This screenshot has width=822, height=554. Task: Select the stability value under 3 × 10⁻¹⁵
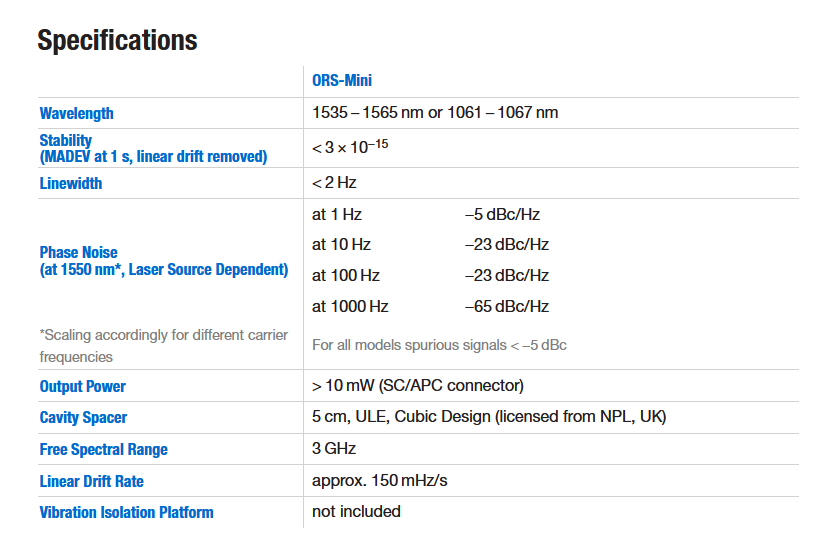(350, 148)
